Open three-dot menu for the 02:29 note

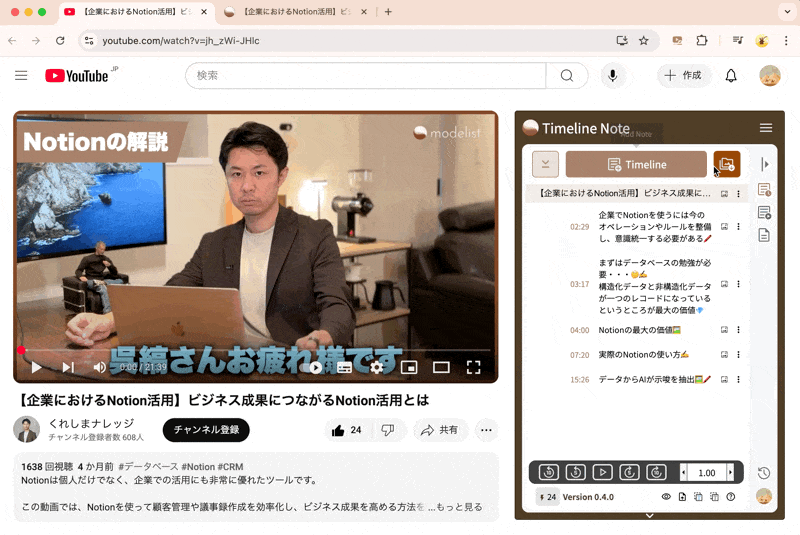739,227
